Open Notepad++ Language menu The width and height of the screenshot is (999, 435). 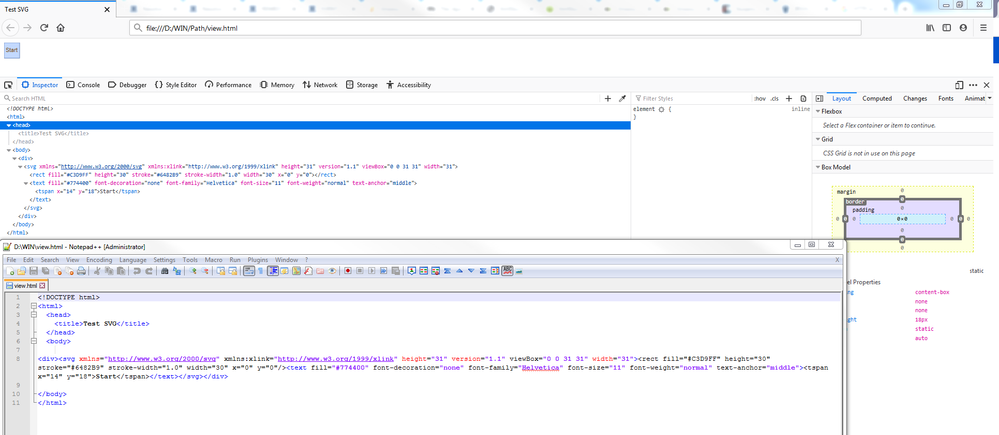[133, 260]
